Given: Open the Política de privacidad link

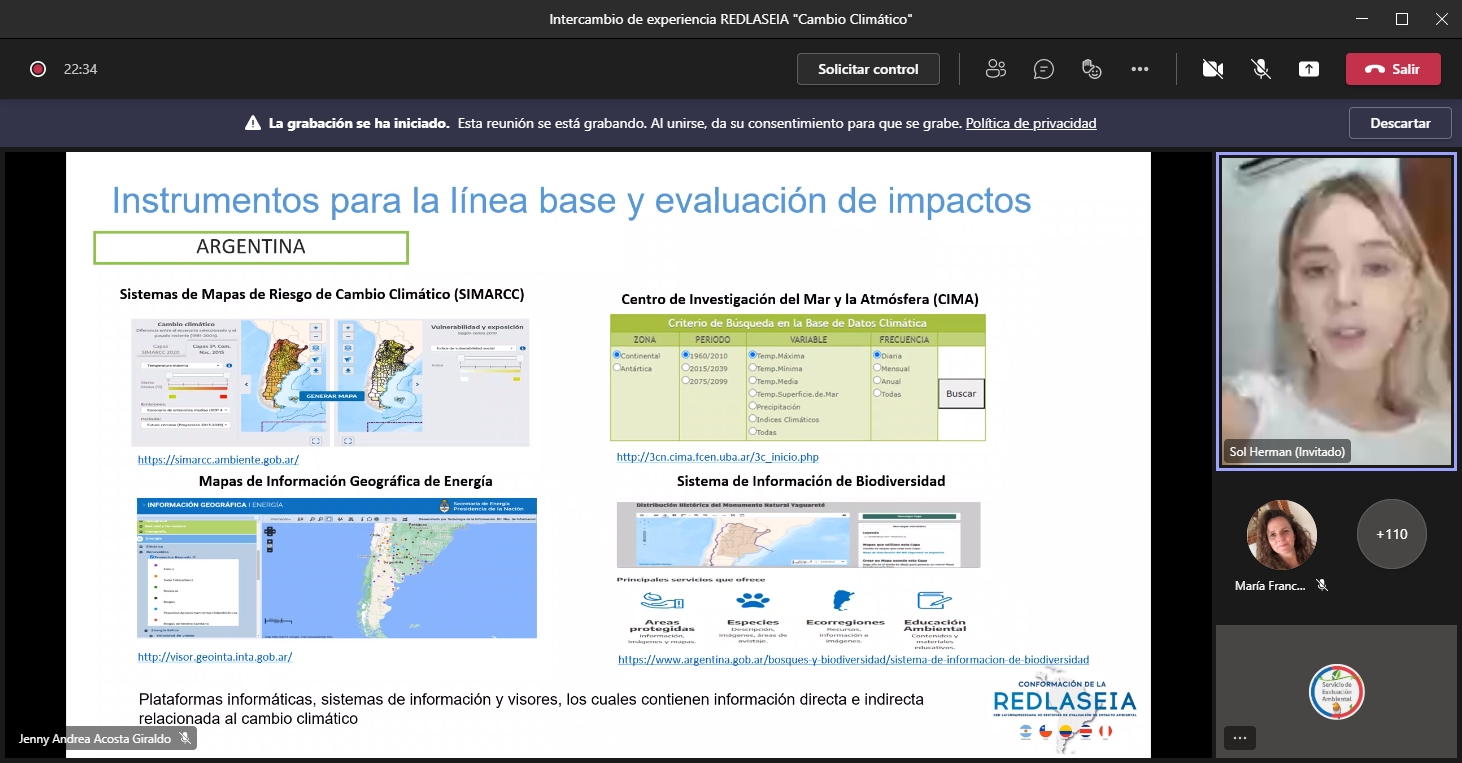Looking at the screenshot, I should [1031, 123].
